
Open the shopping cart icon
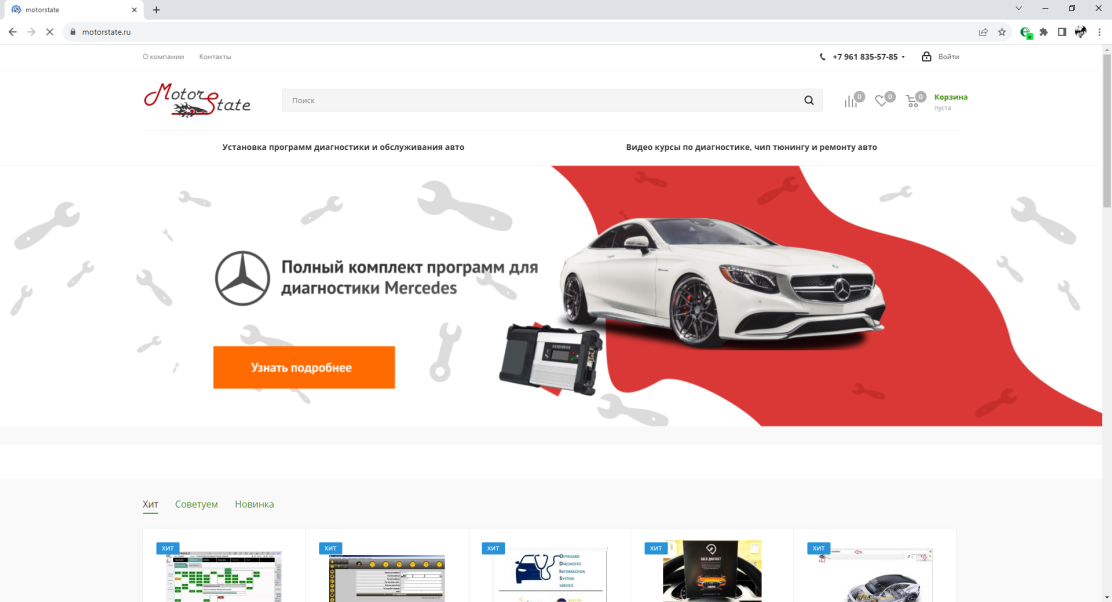pyautogui.click(x=912, y=101)
